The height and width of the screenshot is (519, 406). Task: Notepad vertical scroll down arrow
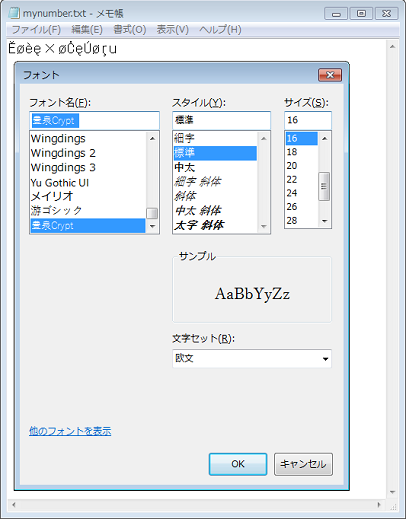coord(392,492)
